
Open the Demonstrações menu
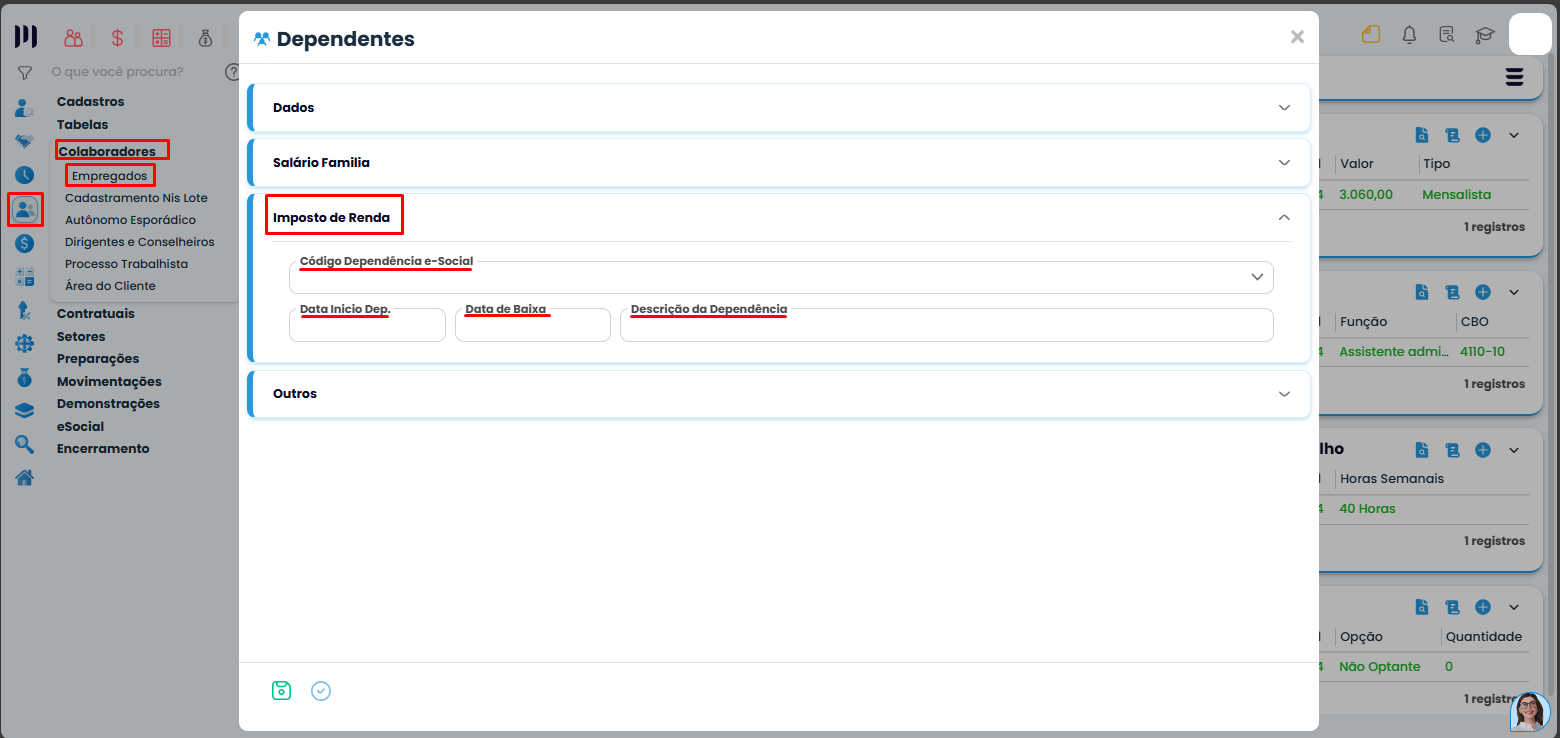pos(108,404)
